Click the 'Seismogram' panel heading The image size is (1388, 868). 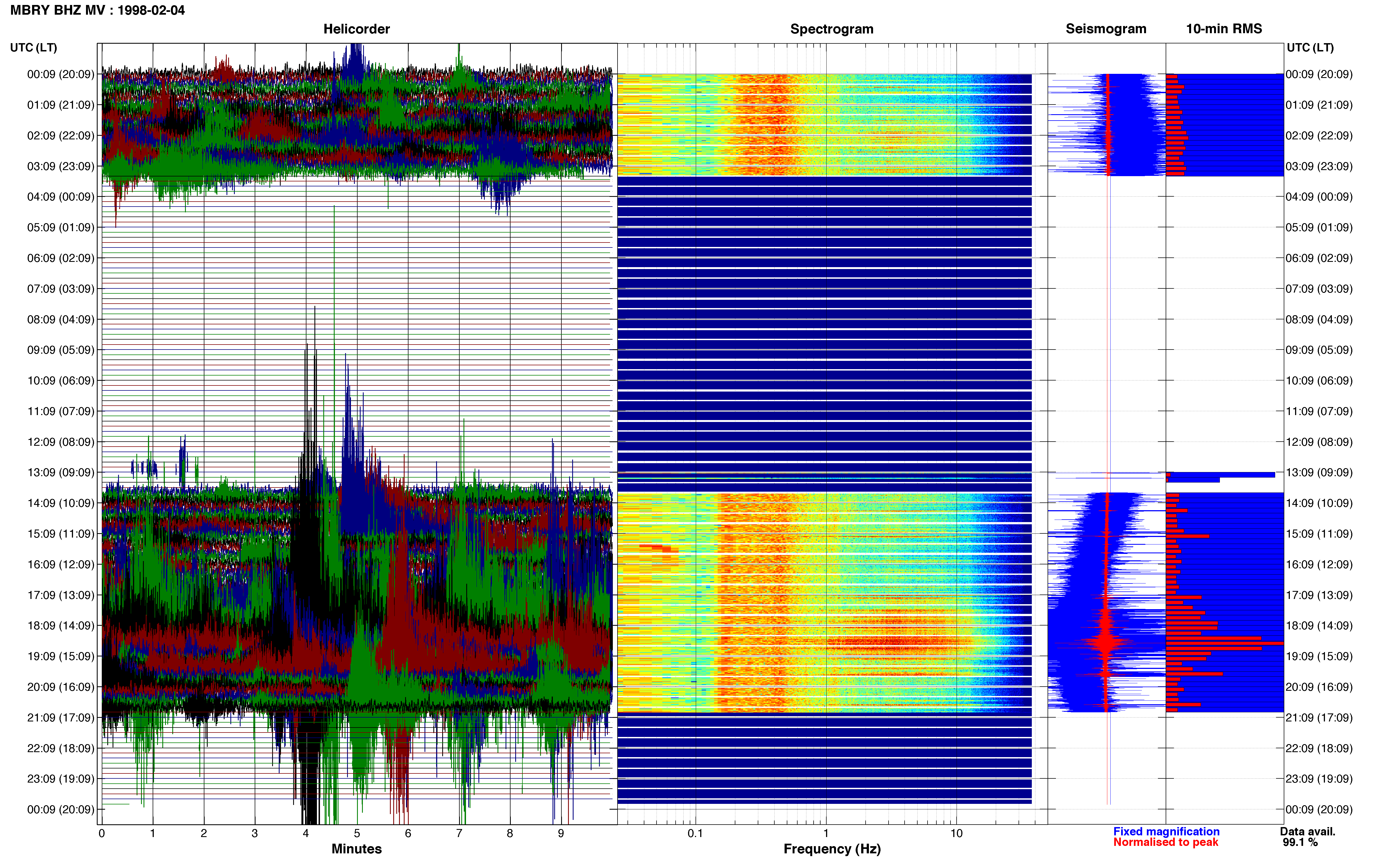(1106, 29)
